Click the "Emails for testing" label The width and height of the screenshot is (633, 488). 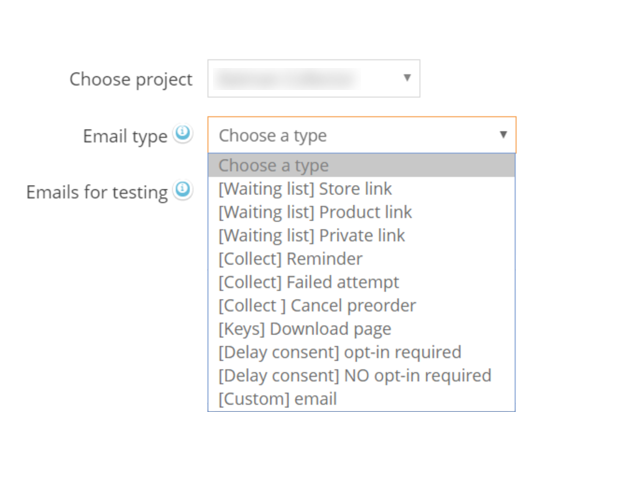(97, 191)
